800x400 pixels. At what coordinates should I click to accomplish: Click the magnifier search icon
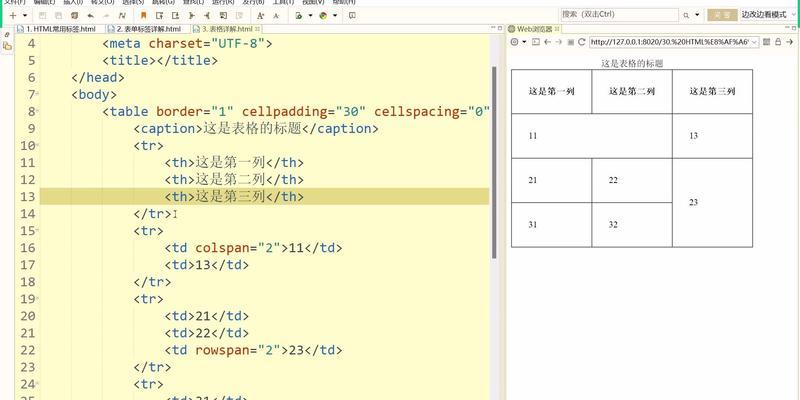pos(686,15)
